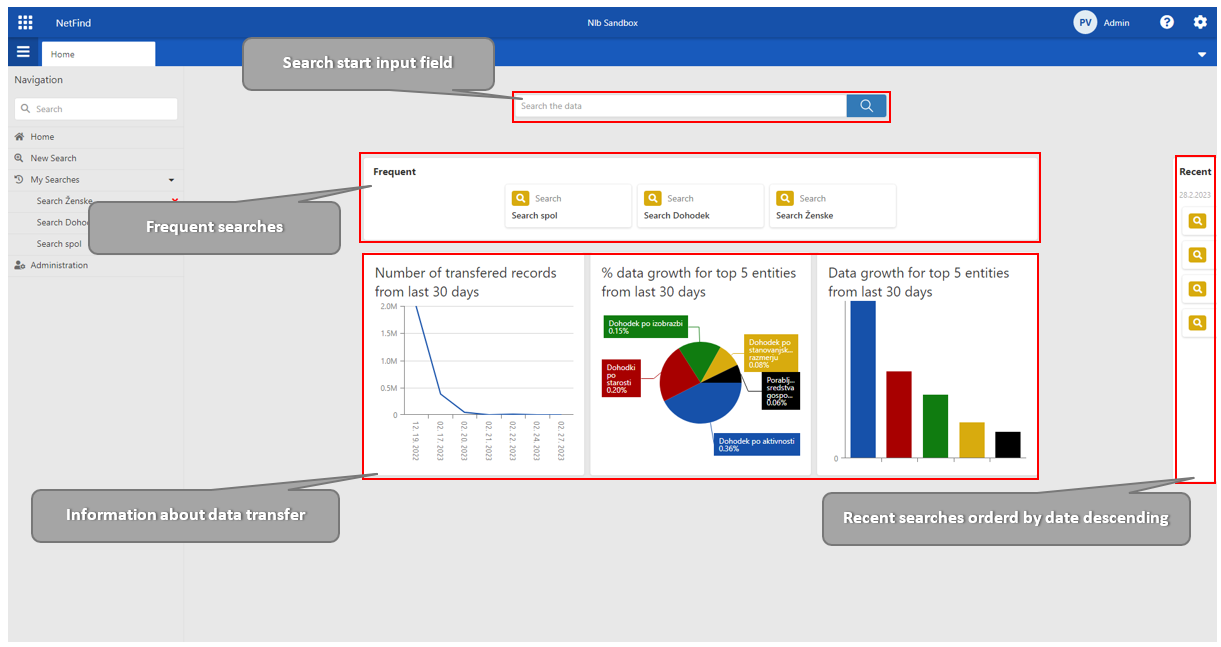Open the help question mark icon
1221x647 pixels.
coord(1167,22)
